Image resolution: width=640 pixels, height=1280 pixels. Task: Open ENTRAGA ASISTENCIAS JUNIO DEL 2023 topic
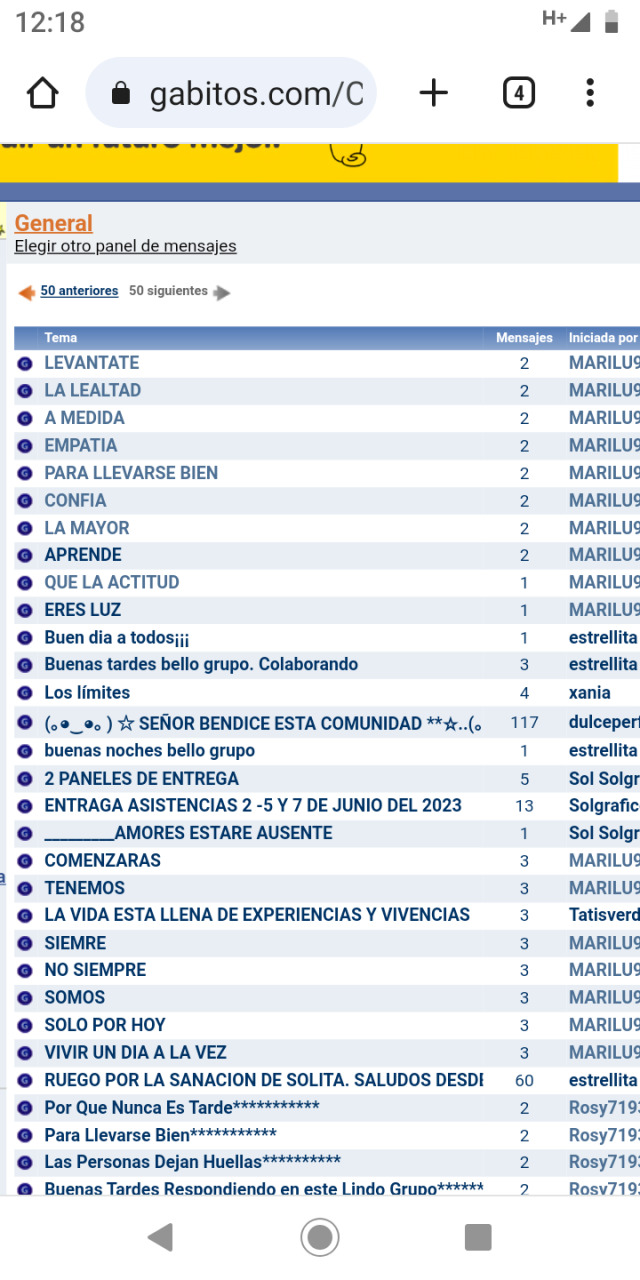[x=253, y=805]
